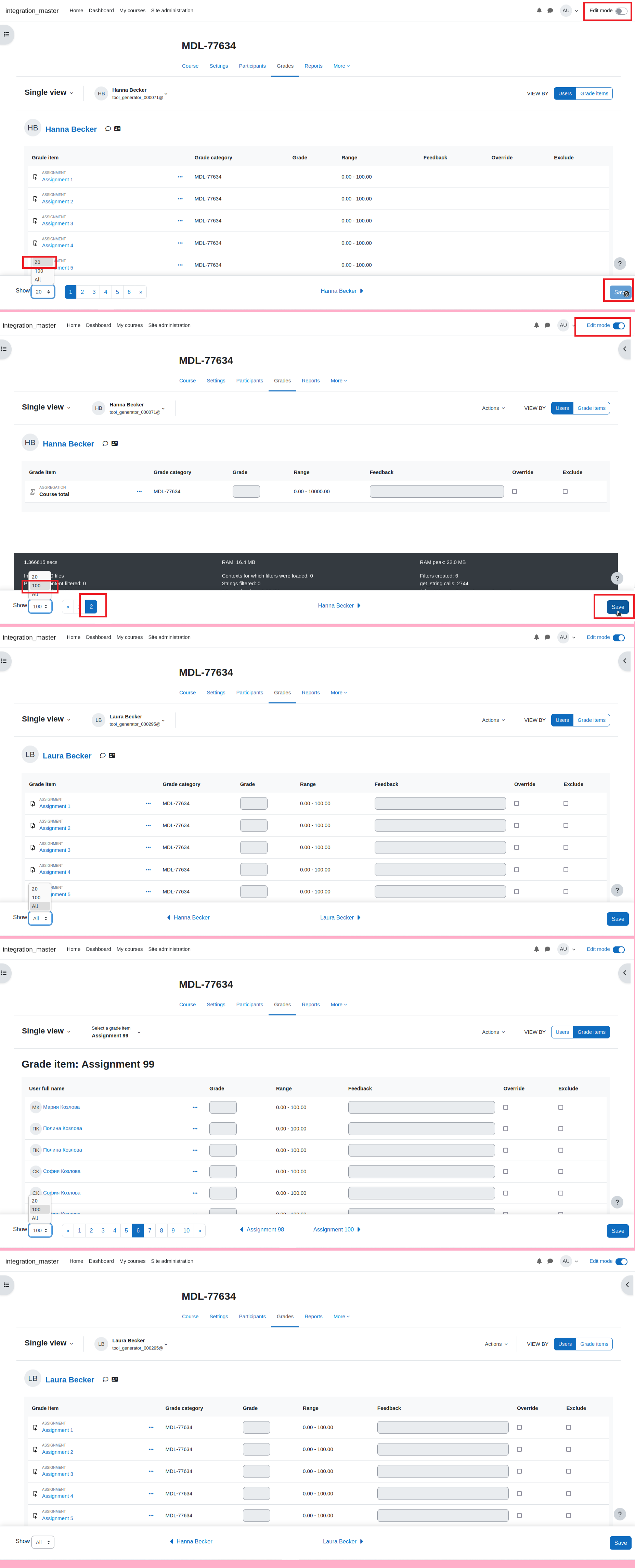Check the Override box for Course total
This screenshot has height=1568, width=635.
(x=515, y=491)
